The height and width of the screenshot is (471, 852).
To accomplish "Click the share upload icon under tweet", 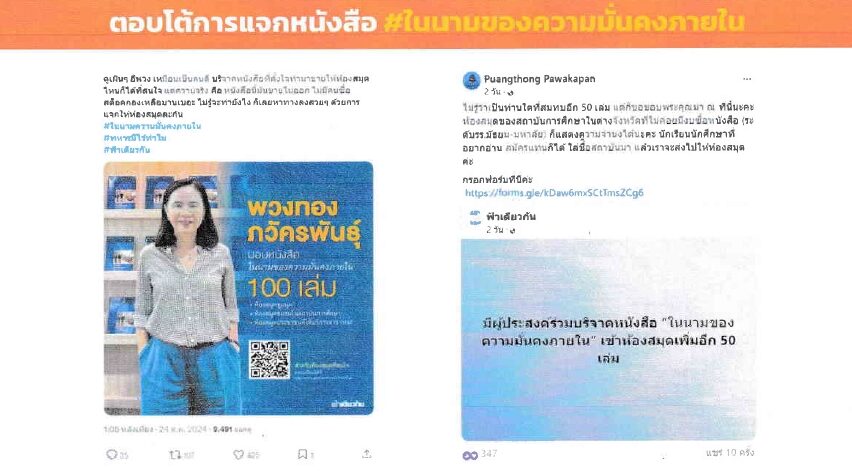I will click(367, 454).
